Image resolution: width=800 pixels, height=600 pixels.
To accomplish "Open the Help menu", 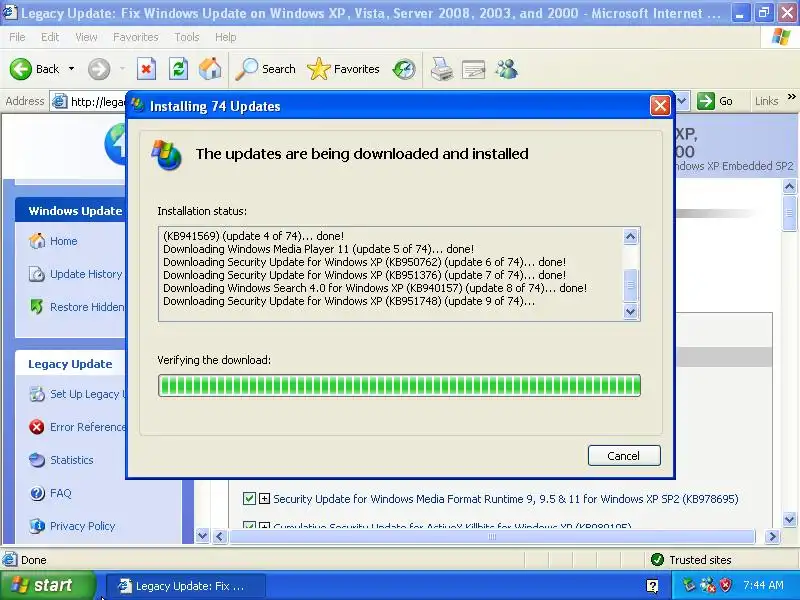I will (225, 37).
